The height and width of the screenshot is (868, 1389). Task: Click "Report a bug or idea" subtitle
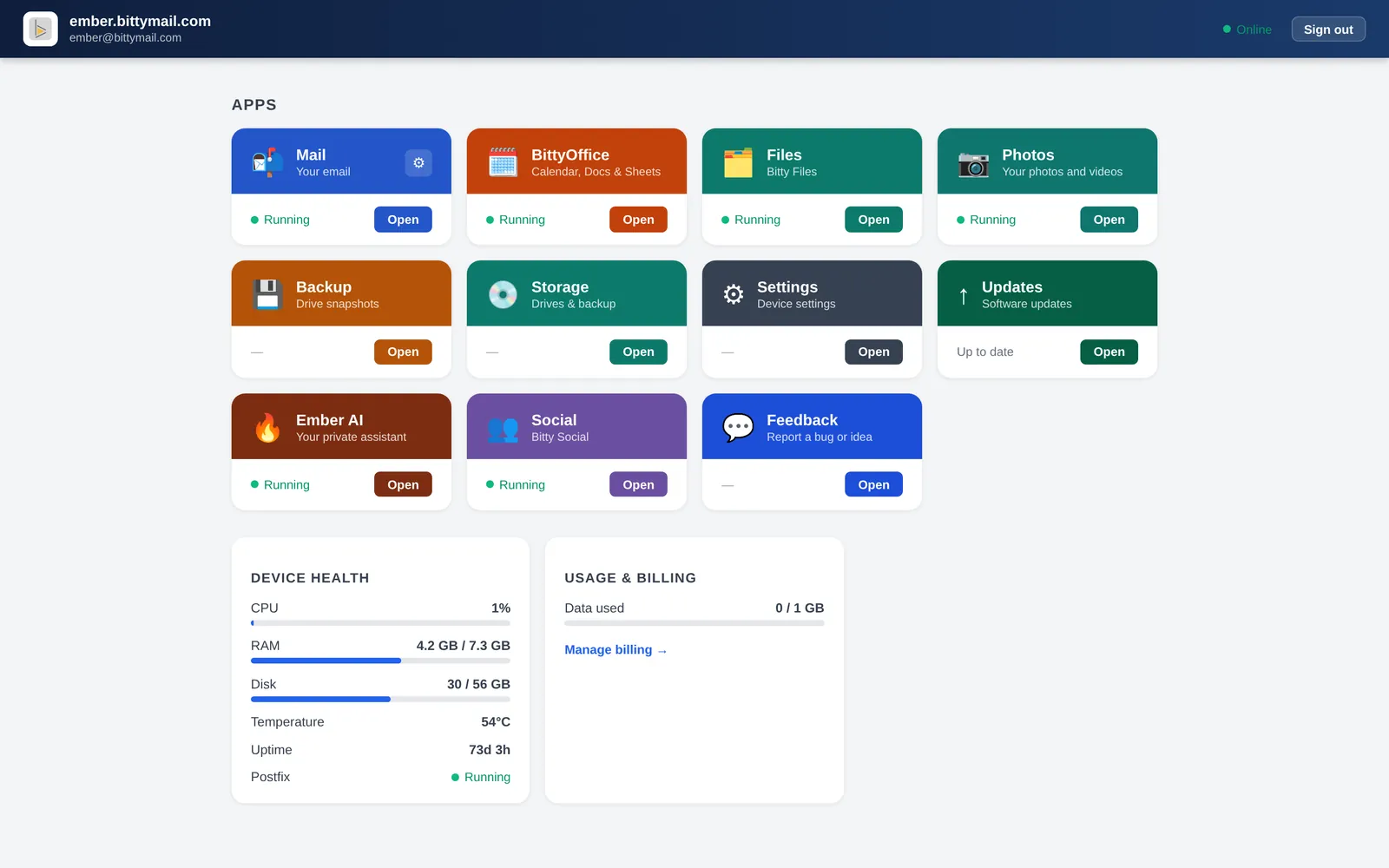pos(819,437)
